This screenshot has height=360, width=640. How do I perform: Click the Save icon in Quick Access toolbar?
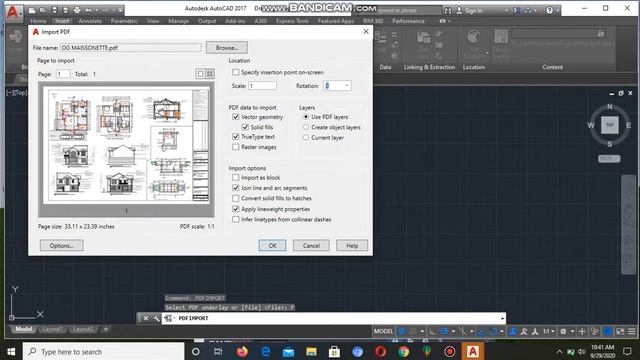(x=54, y=10)
